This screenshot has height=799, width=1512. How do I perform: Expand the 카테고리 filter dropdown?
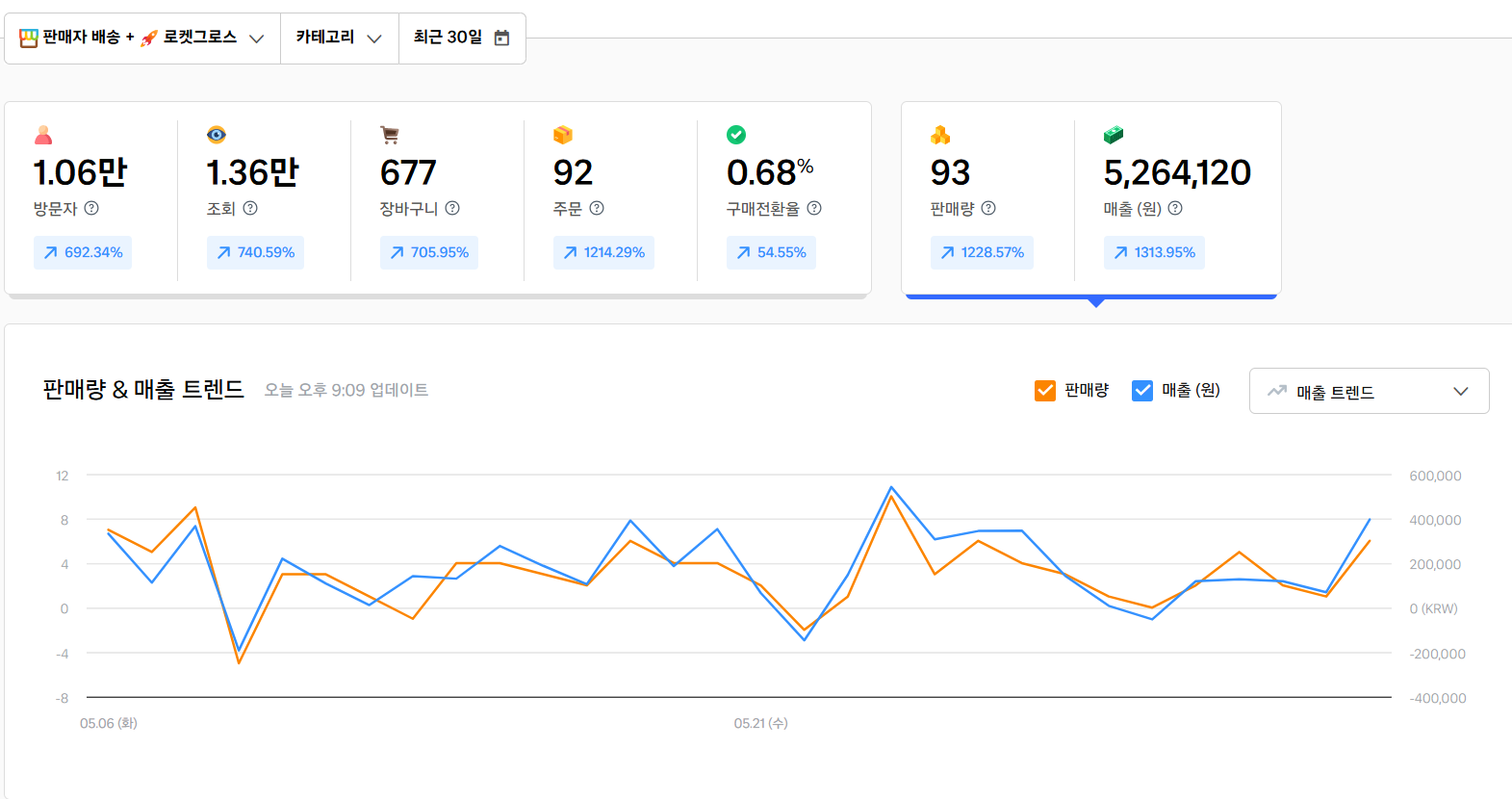pos(339,38)
